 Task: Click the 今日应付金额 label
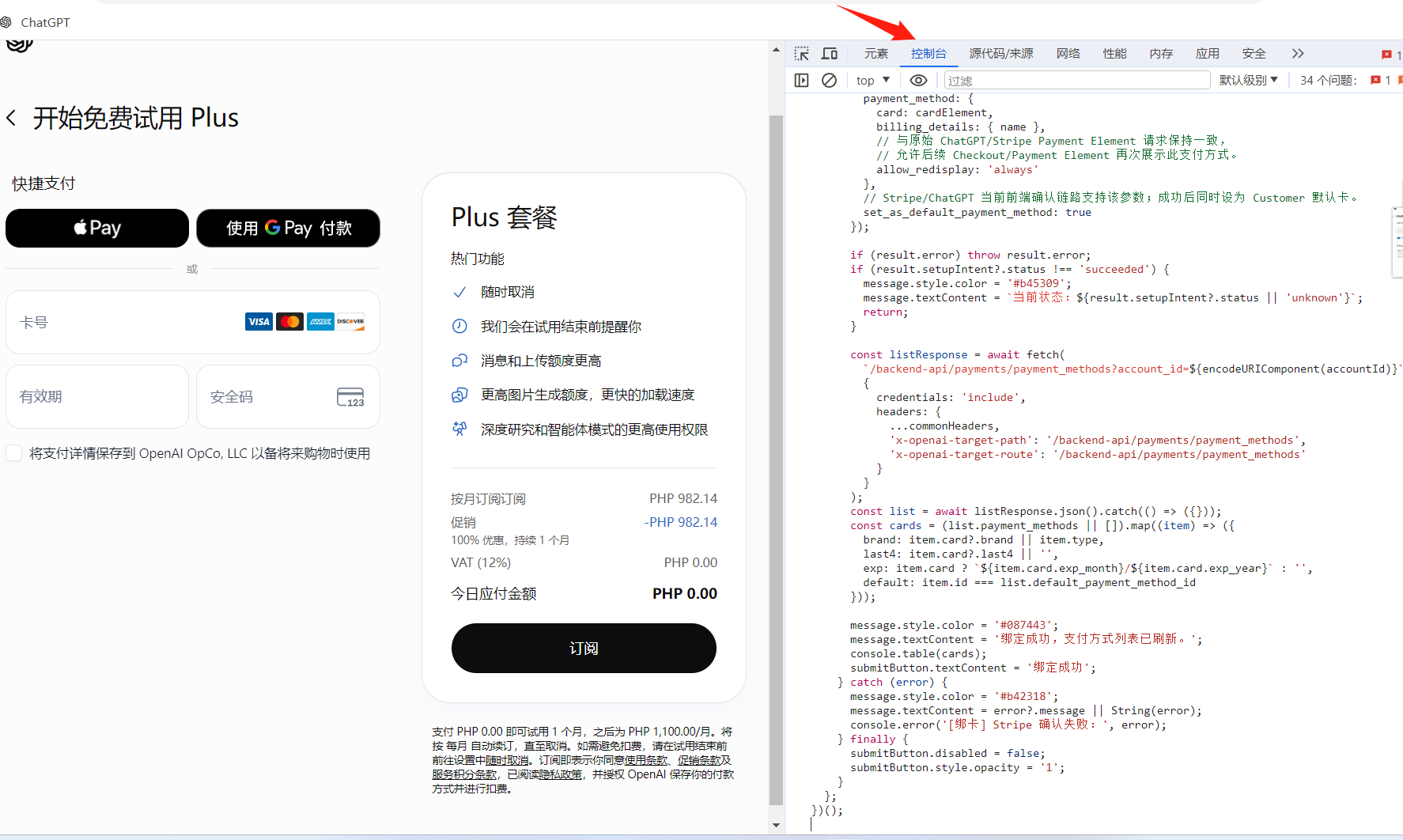click(x=494, y=593)
